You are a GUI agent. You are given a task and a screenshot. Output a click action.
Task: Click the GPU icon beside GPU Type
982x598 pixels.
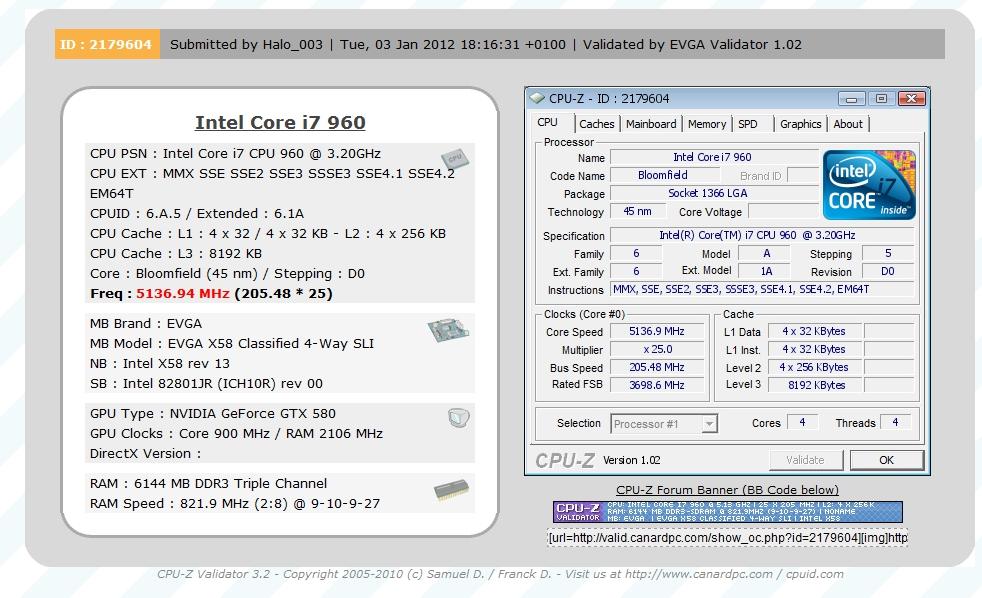coord(459,418)
